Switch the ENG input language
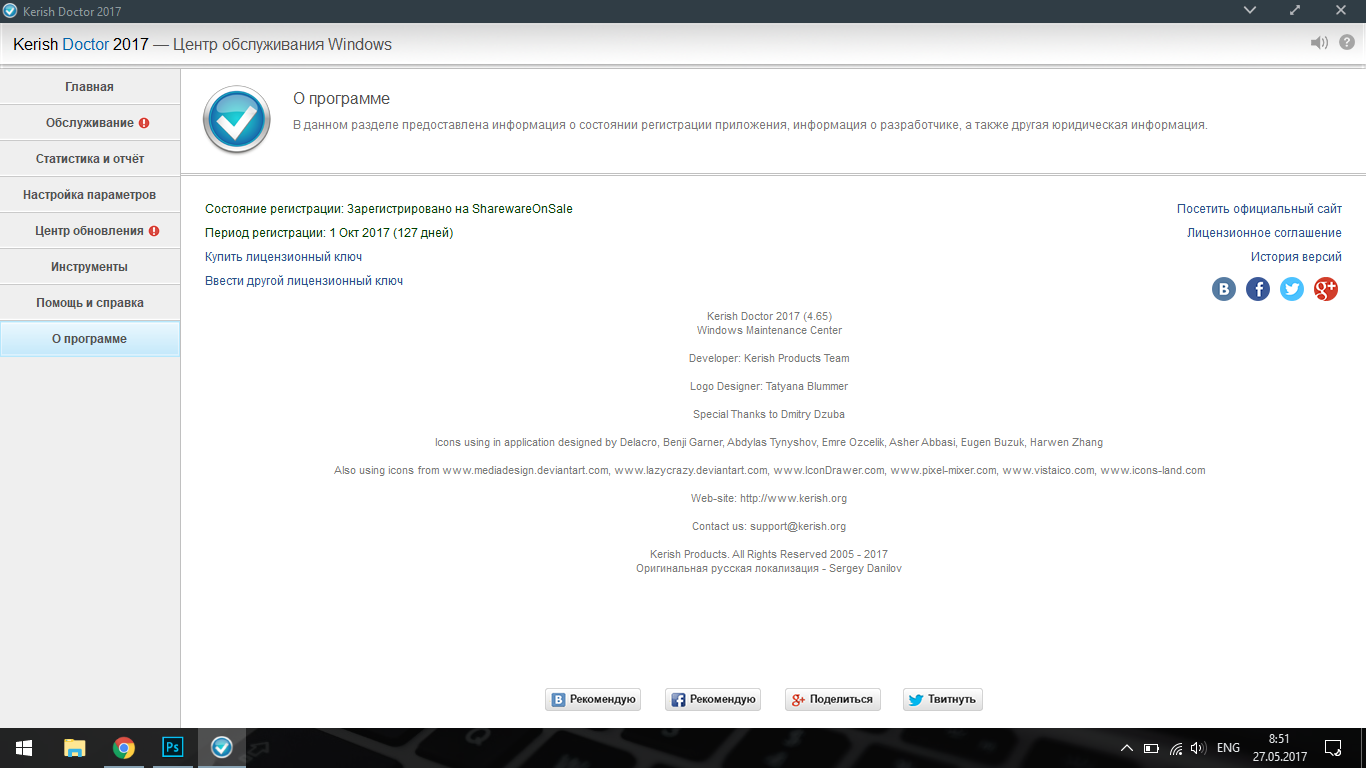The height and width of the screenshot is (768, 1366). (1228, 748)
